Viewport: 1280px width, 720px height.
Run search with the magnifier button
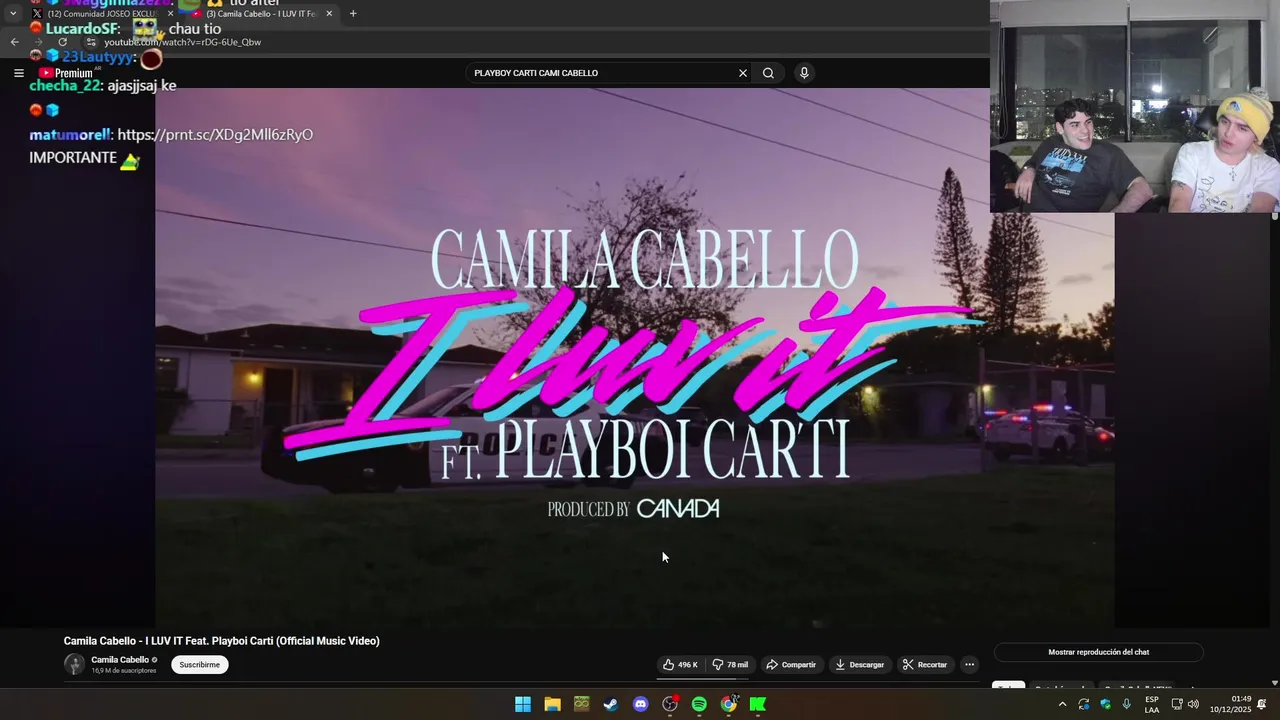tap(768, 73)
